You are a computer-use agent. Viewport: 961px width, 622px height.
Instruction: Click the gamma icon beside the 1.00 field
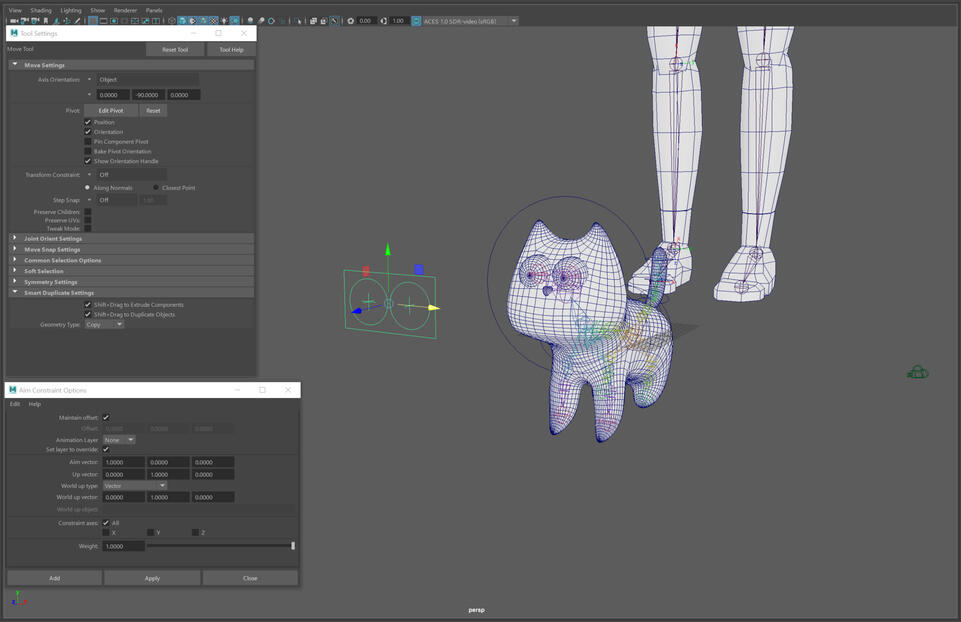(x=383, y=21)
